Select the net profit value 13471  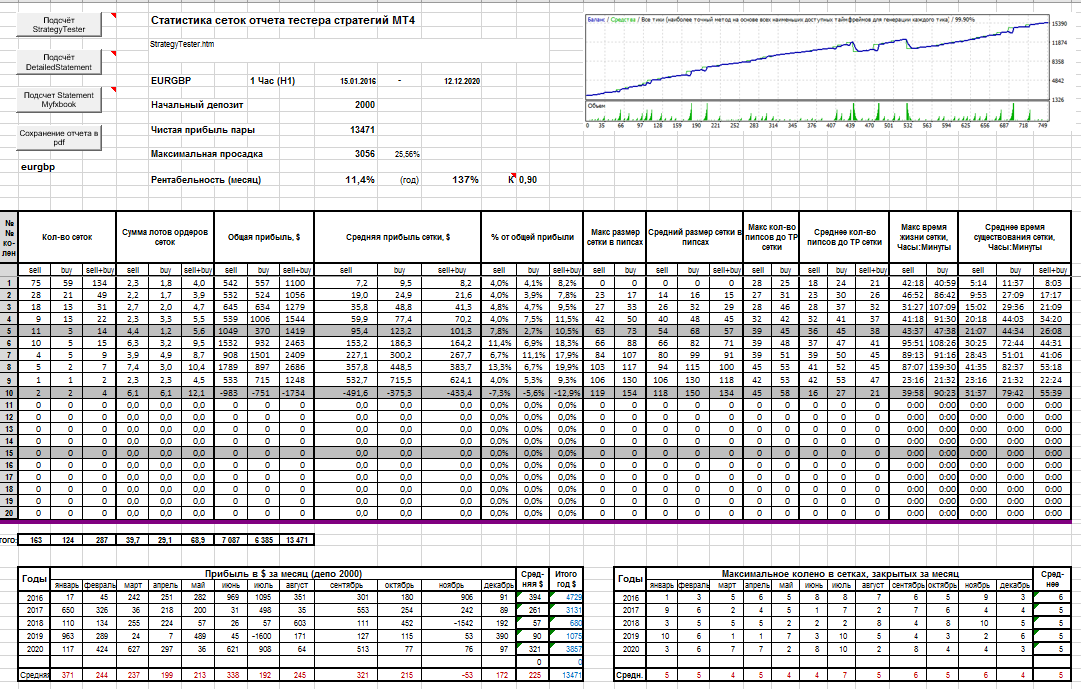[x=363, y=130]
